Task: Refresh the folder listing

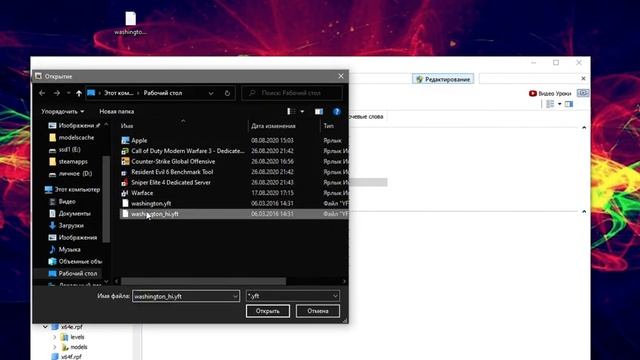Action: tap(227, 93)
